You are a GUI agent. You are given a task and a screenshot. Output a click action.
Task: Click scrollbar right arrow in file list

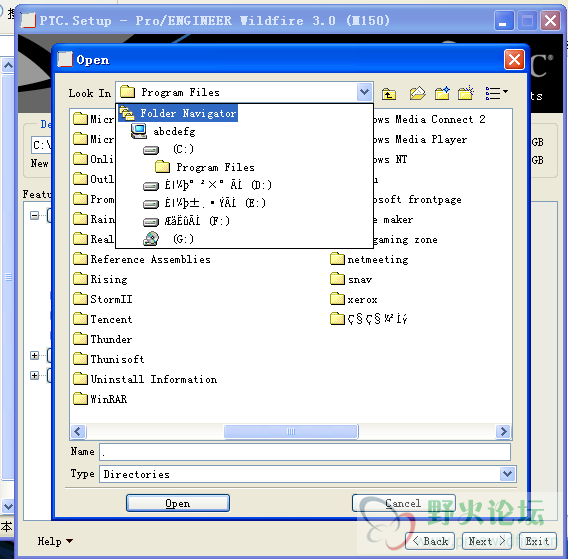(503, 431)
